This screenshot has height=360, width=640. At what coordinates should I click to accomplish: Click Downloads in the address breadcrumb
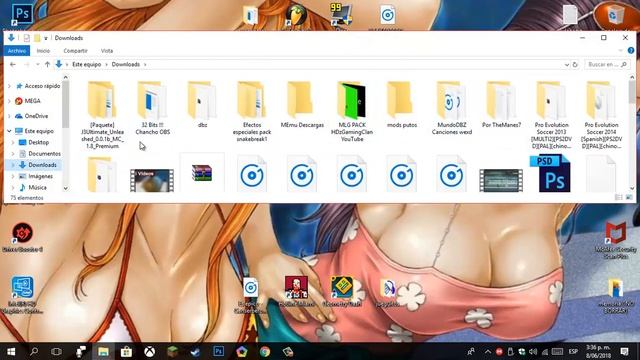(x=126, y=64)
